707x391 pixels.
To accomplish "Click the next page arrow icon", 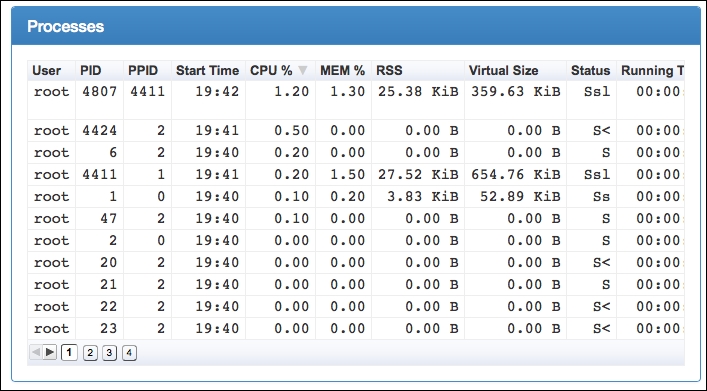I will tap(50, 352).
